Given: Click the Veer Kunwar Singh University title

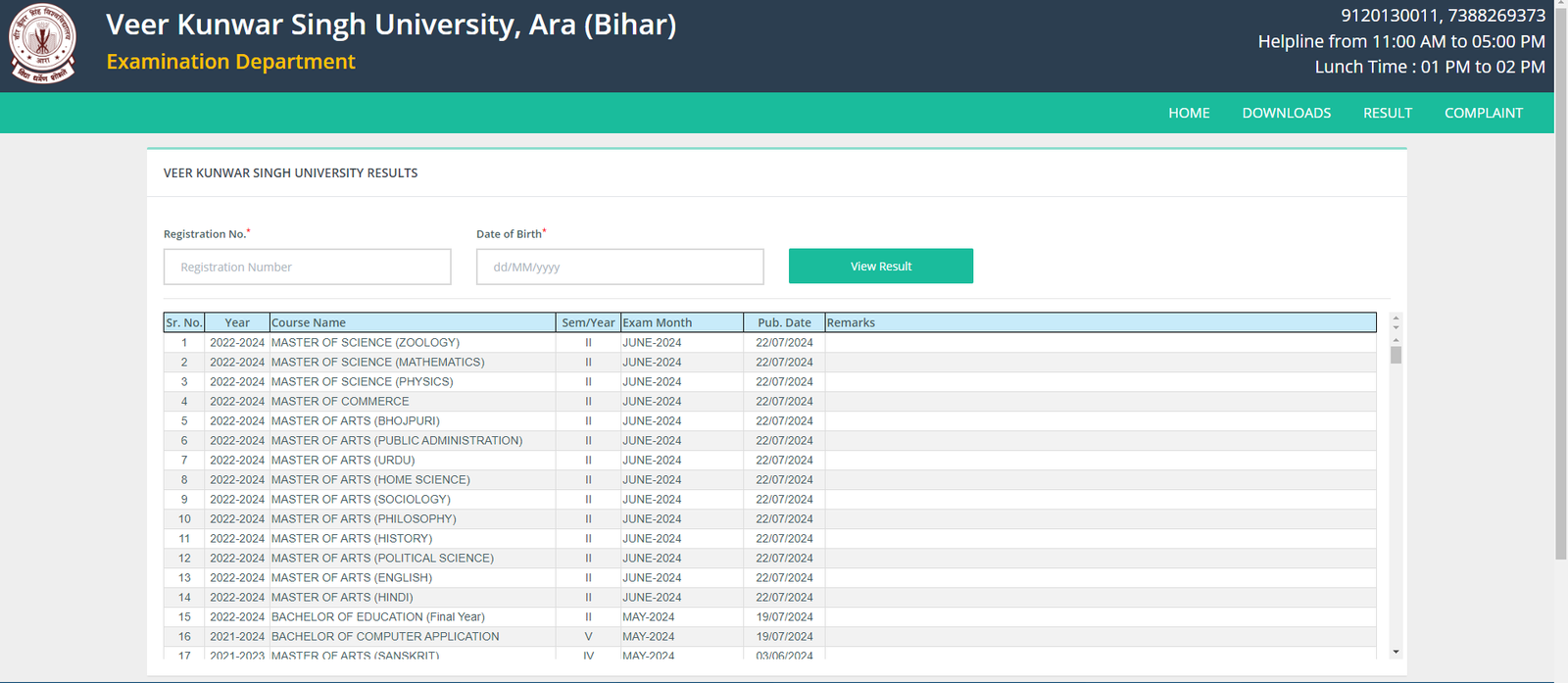Looking at the screenshot, I should tap(390, 24).
